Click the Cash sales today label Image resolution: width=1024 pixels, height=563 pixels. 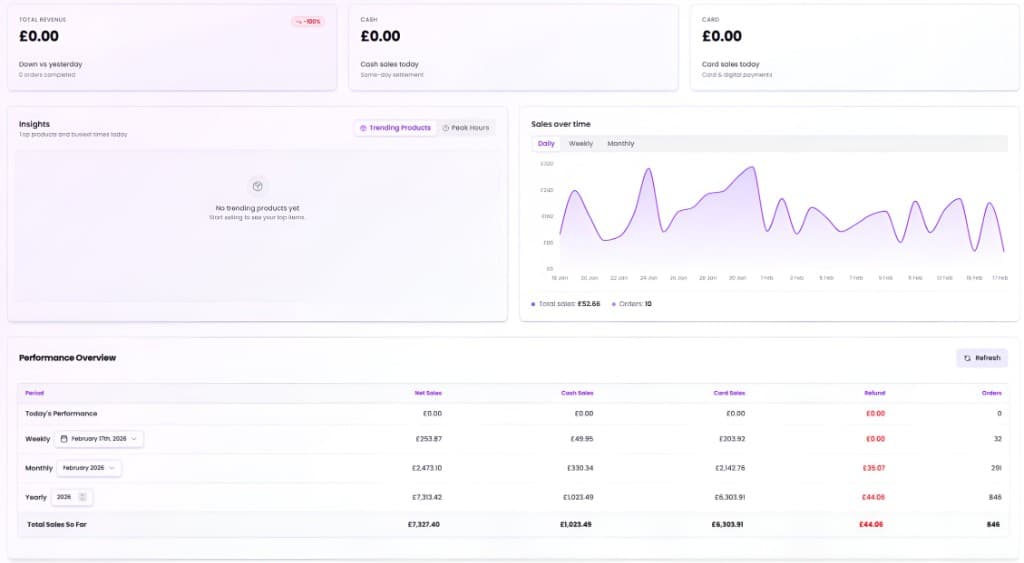point(390,65)
